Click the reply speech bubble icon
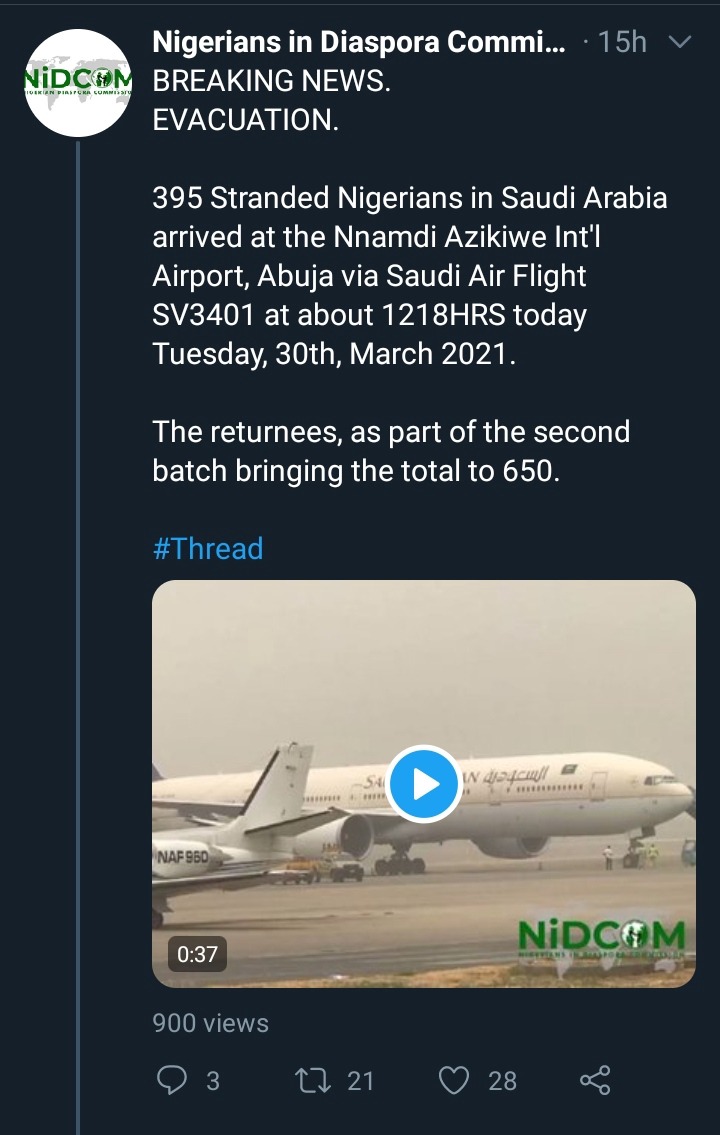 (x=171, y=1080)
